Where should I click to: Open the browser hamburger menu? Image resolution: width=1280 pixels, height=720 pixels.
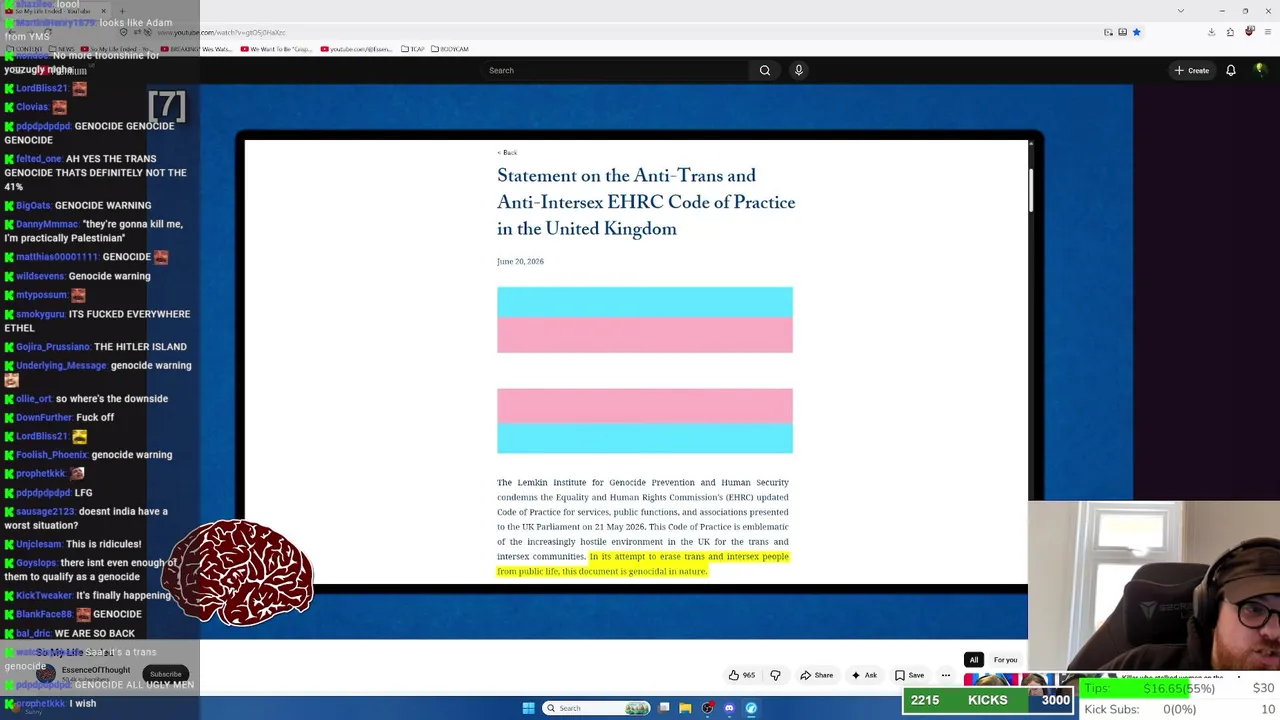point(1267,32)
